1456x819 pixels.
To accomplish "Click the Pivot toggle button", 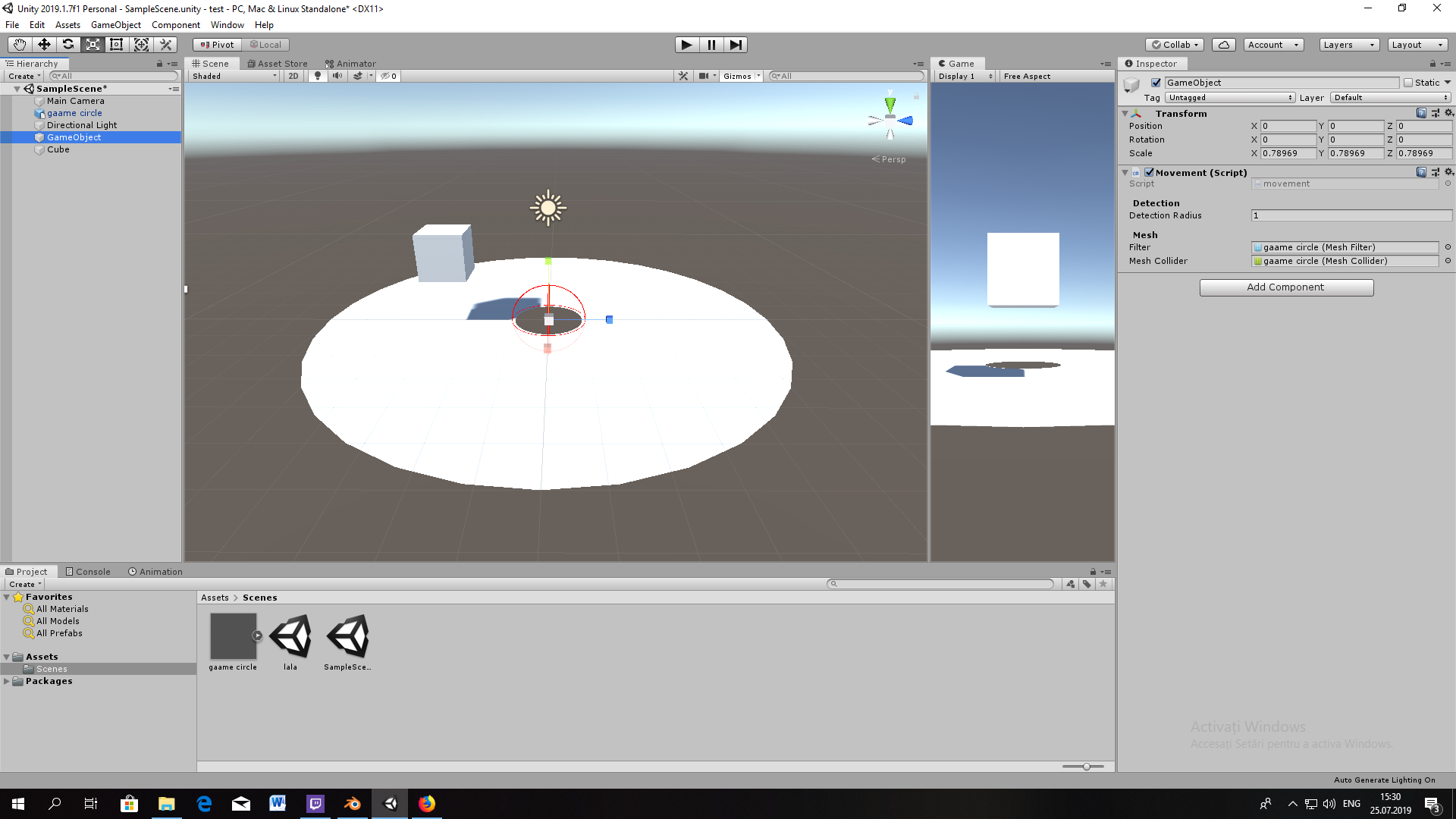I will [x=217, y=45].
